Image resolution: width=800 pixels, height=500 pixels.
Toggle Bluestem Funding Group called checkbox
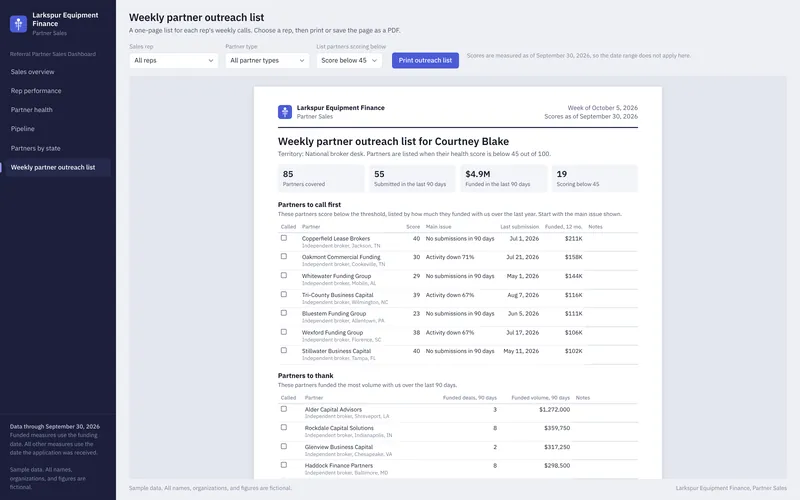point(284,313)
